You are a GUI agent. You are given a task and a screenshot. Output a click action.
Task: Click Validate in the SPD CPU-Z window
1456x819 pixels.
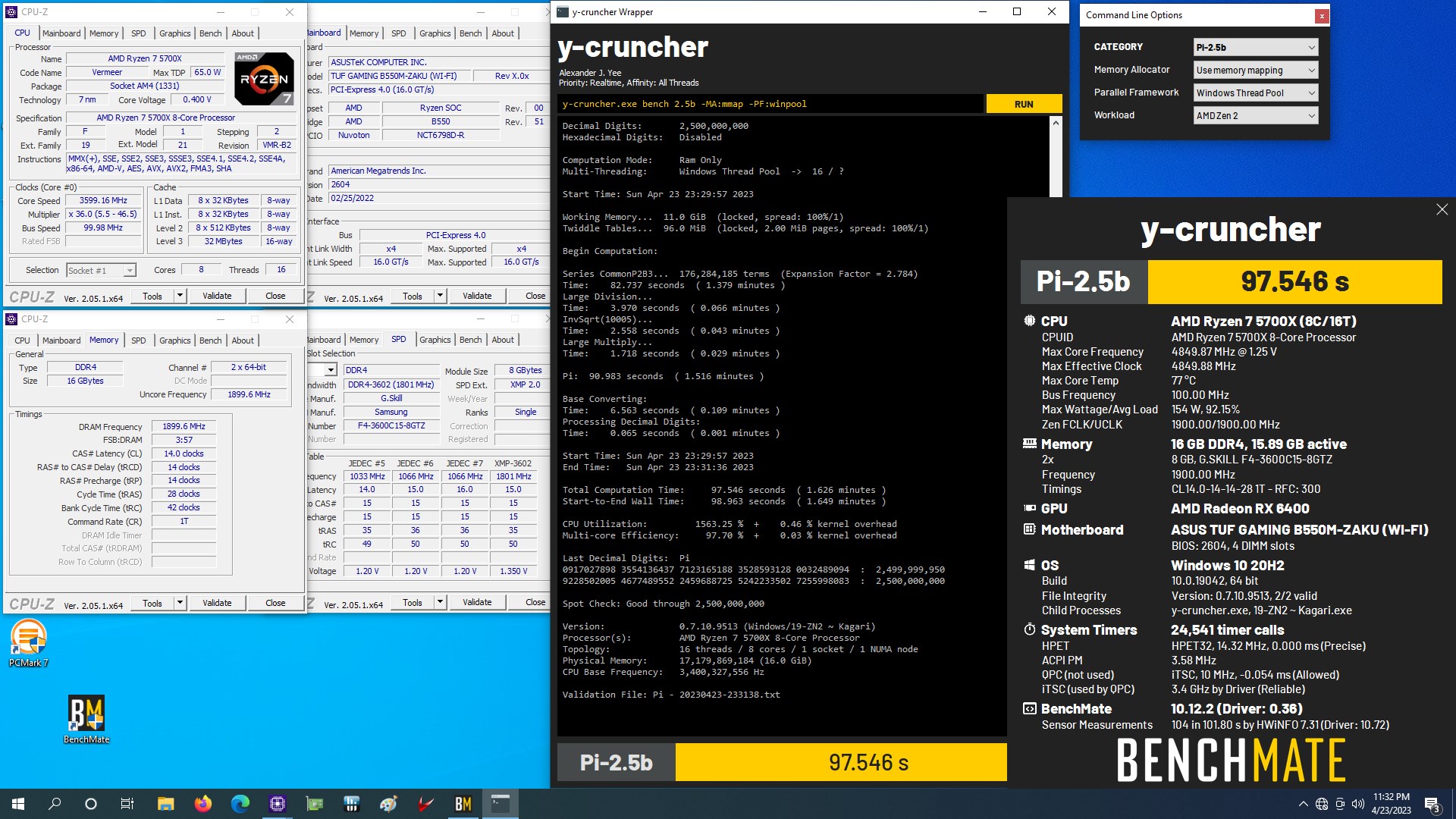pos(477,603)
